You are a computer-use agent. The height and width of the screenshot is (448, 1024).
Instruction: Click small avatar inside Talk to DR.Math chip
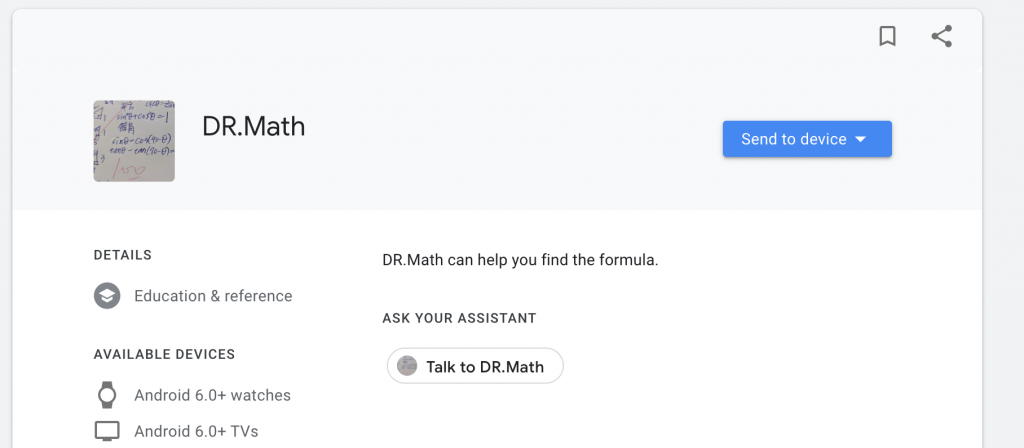point(407,366)
